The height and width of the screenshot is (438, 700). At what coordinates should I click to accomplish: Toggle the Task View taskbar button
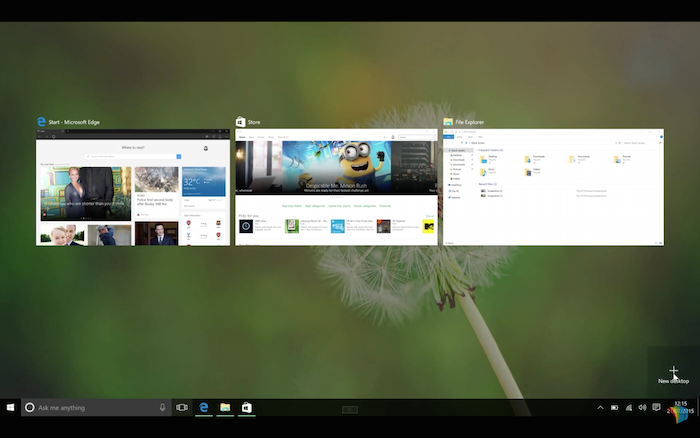182,408
